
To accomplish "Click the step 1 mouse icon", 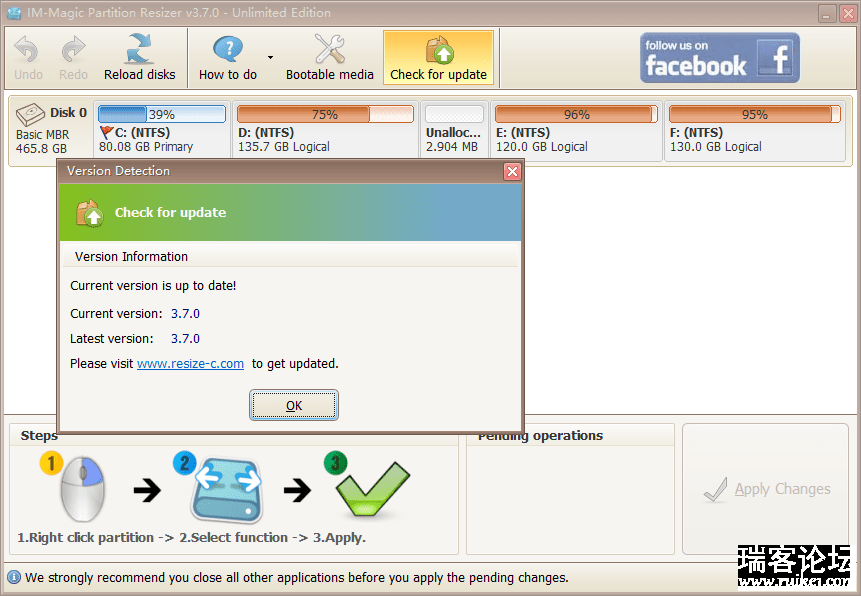I will (x=82, y=488).
